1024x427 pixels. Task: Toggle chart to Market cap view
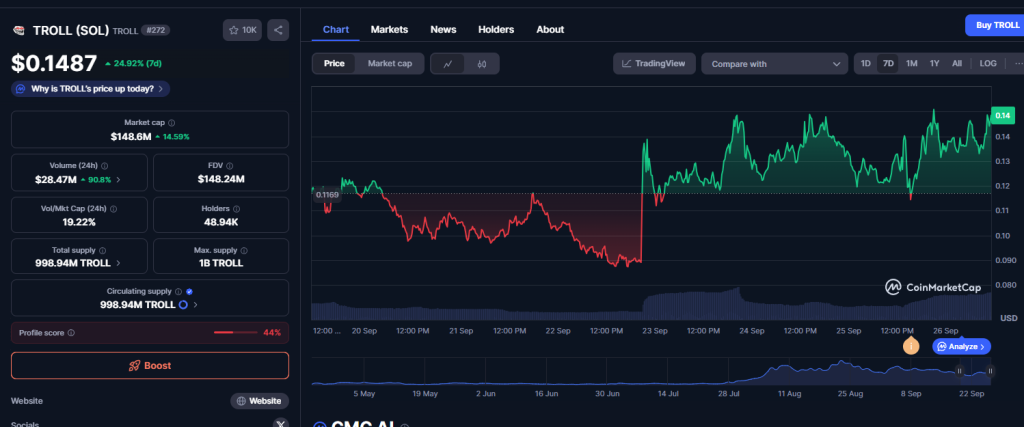point(389,64)
